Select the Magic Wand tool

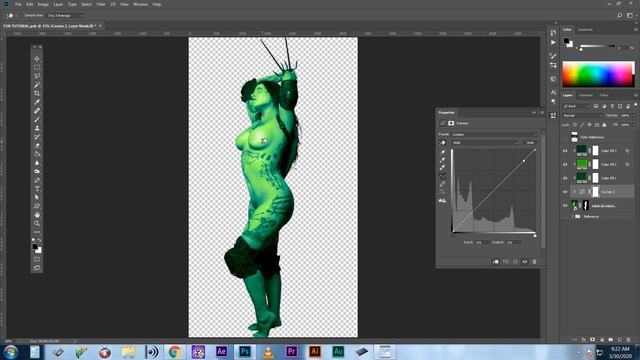click(x=37, y=84)
